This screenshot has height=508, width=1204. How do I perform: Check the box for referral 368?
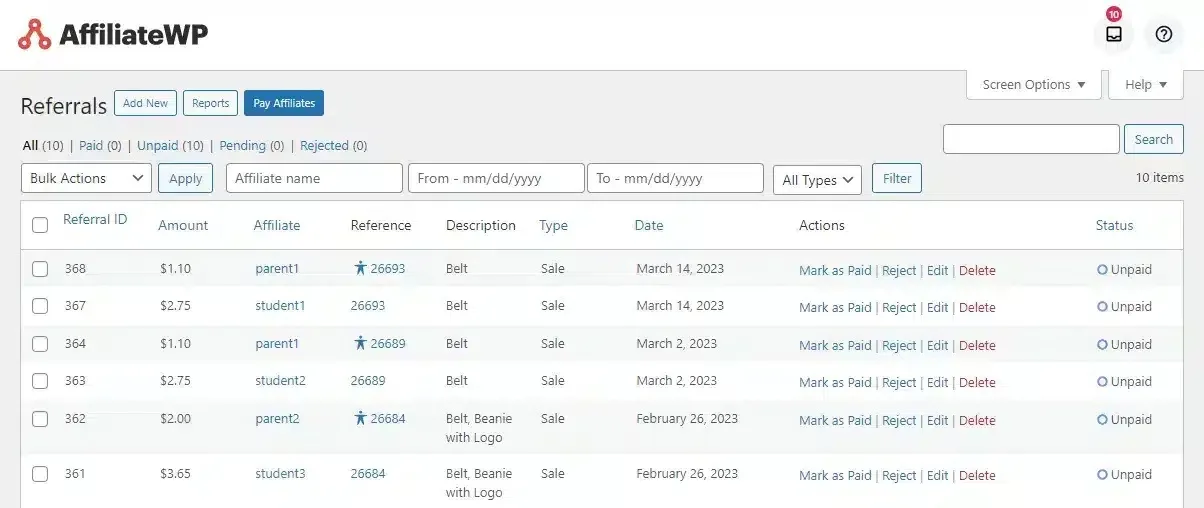40,269
